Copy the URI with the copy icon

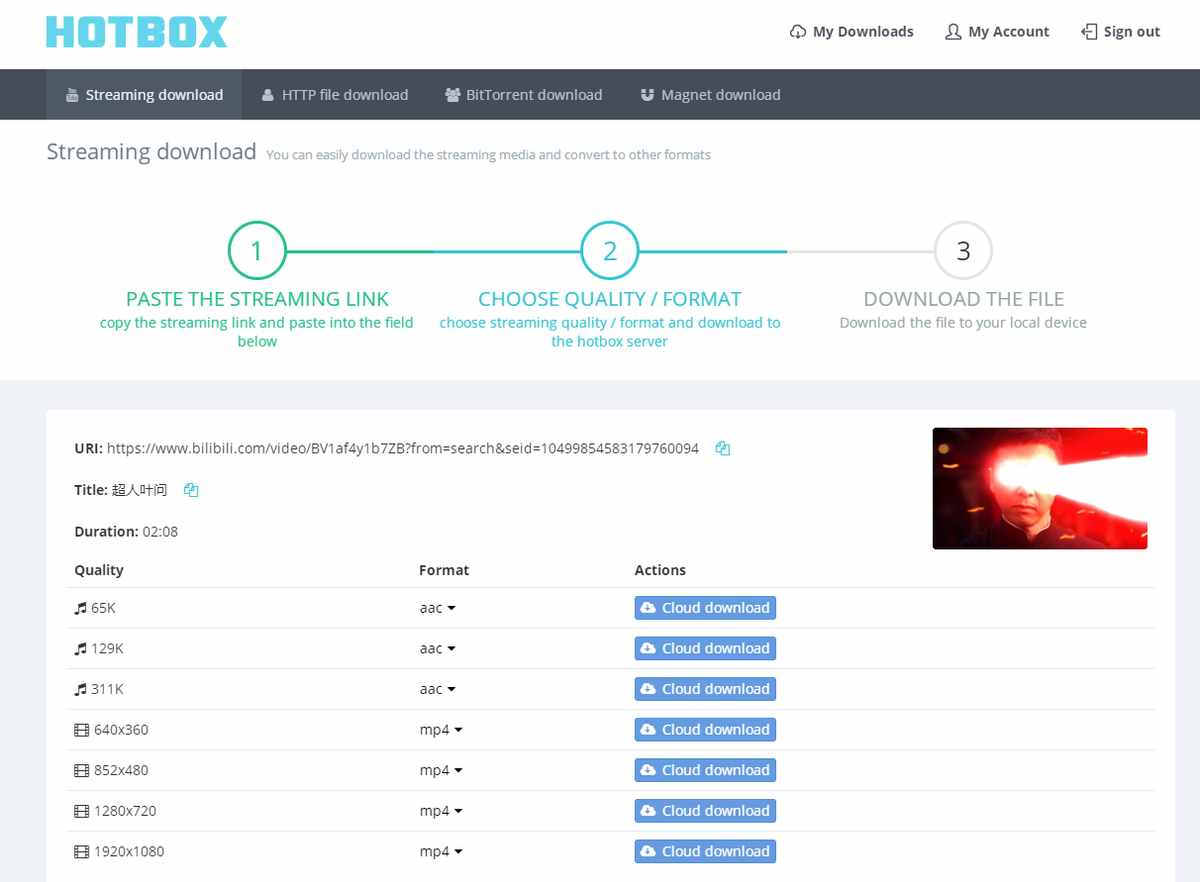pos(723,449)
